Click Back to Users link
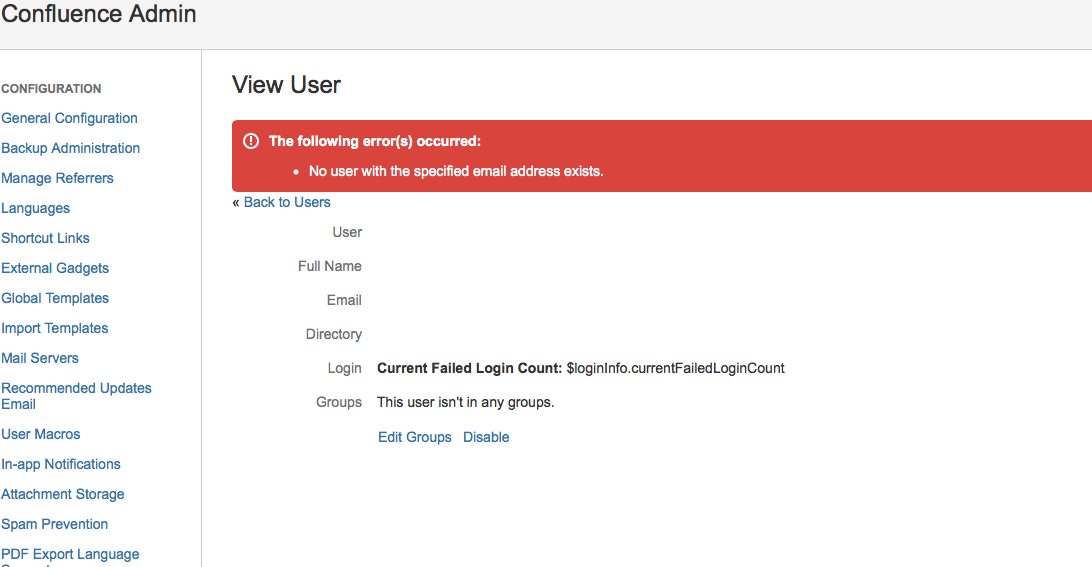 pyautogui.click(x=287, y=202)
